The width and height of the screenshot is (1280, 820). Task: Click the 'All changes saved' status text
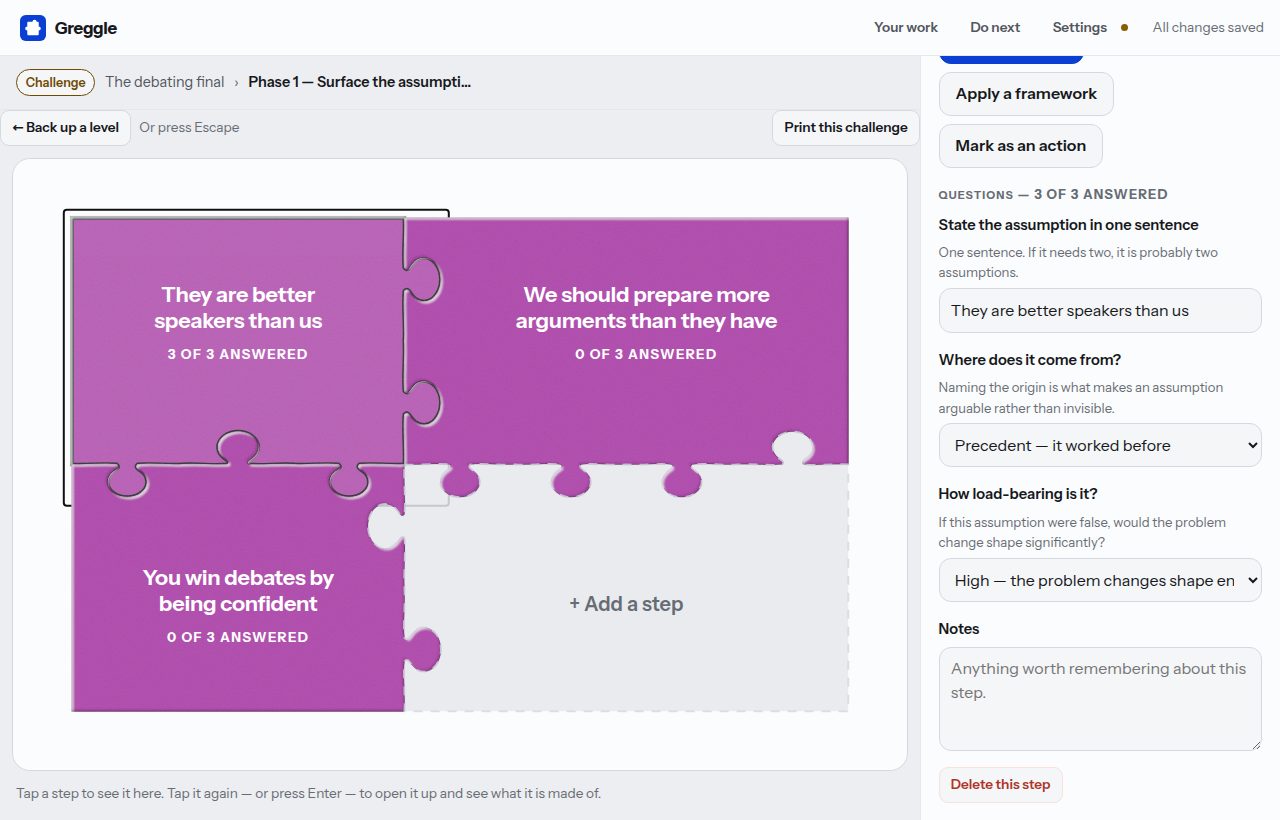pos(1208,27)
